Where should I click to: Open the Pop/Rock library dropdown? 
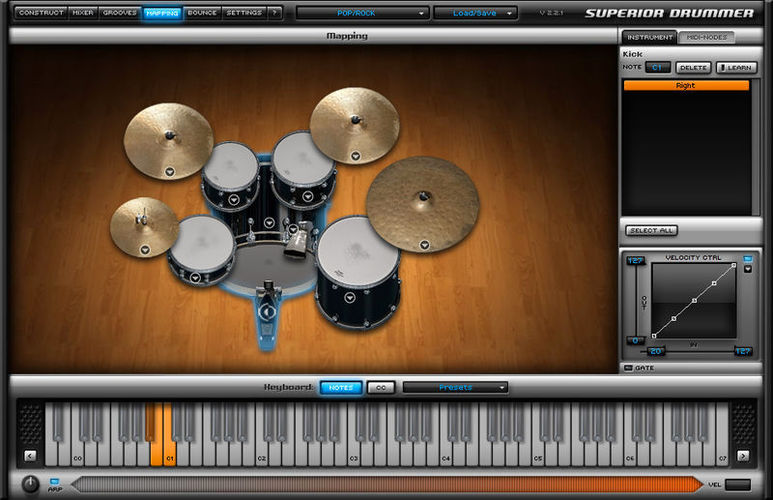(362, 13)
